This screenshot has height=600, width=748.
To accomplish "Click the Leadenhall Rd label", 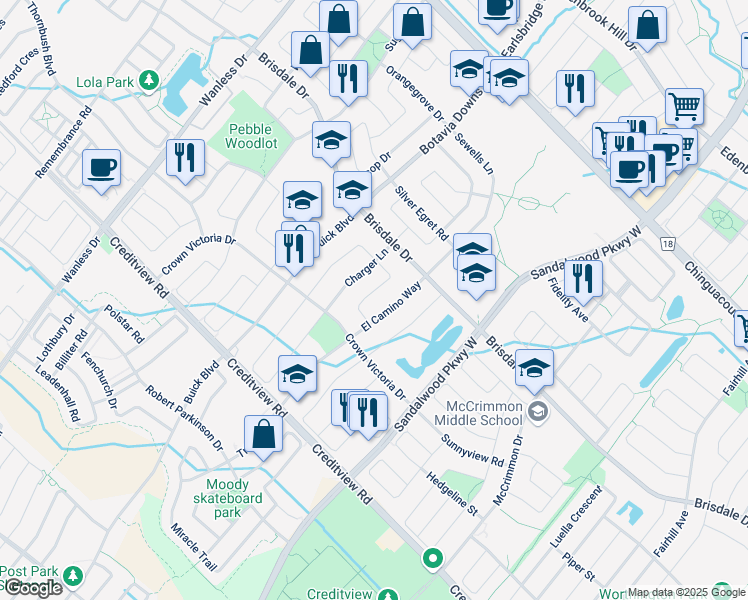I will tap(57, 393).
